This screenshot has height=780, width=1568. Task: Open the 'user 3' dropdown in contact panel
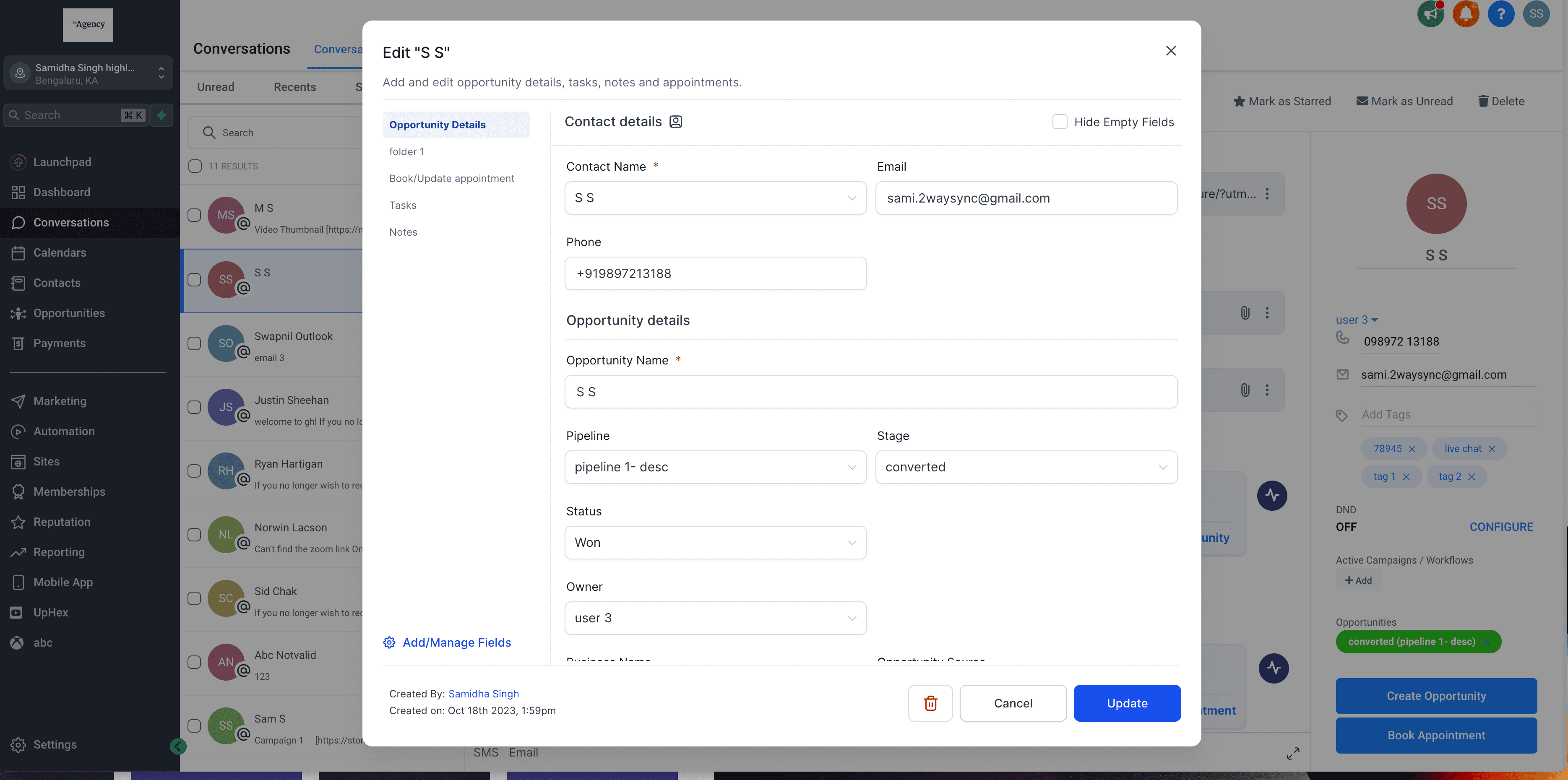pos(1357,320)
